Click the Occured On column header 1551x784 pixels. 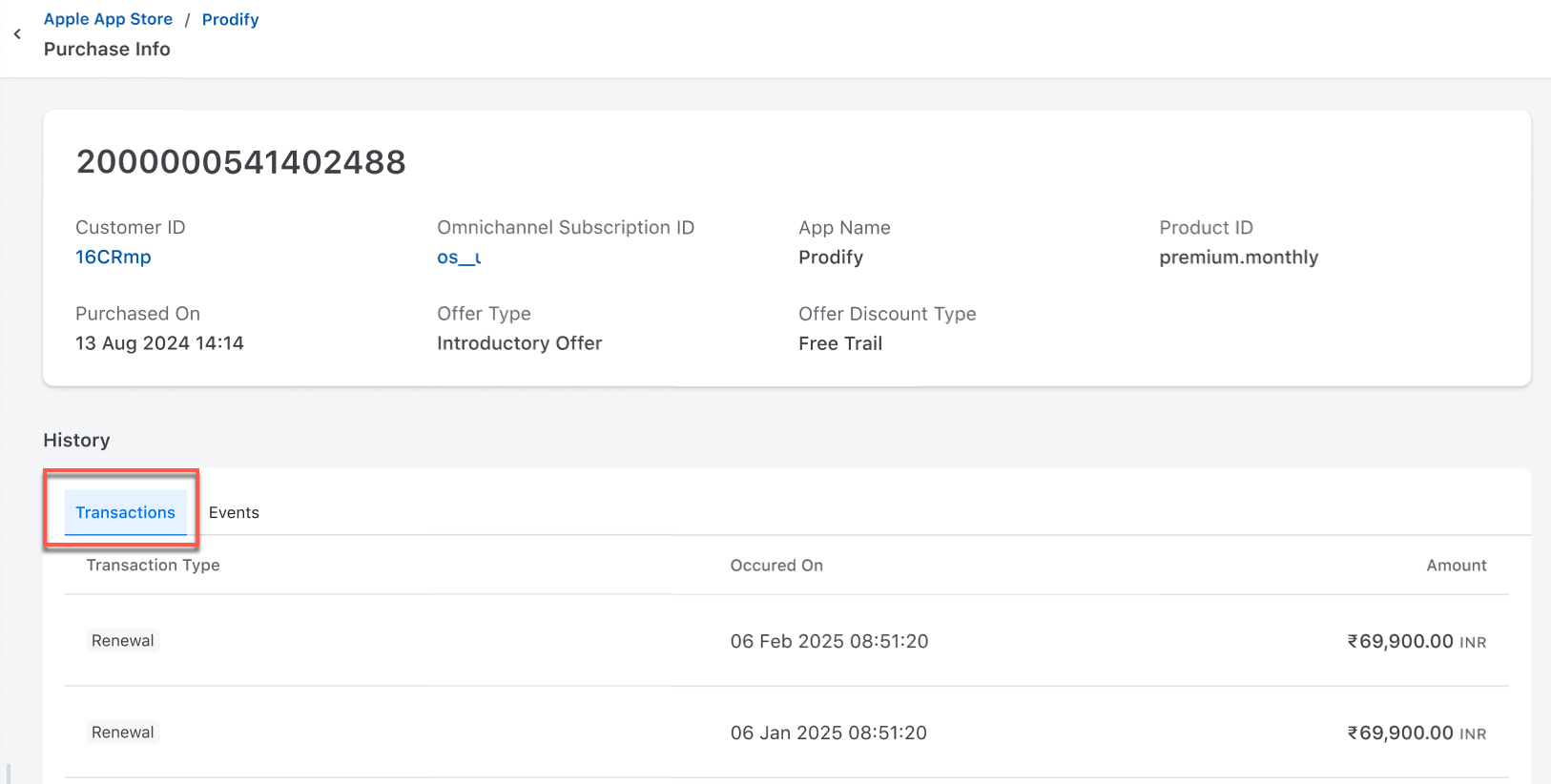pos(776,566)
